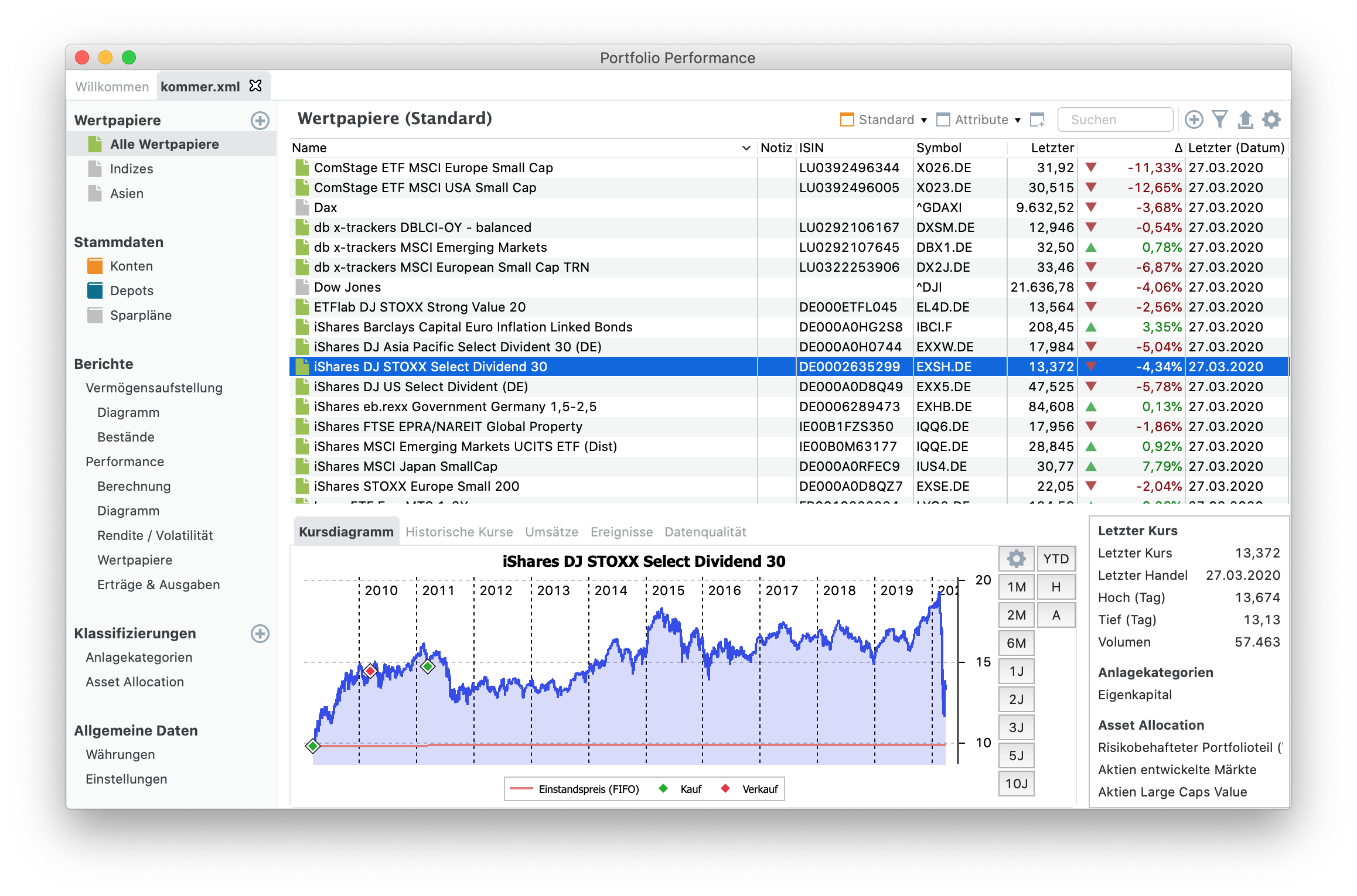
Task: Click the gray document icon of the Dax row
Action: 302,207
